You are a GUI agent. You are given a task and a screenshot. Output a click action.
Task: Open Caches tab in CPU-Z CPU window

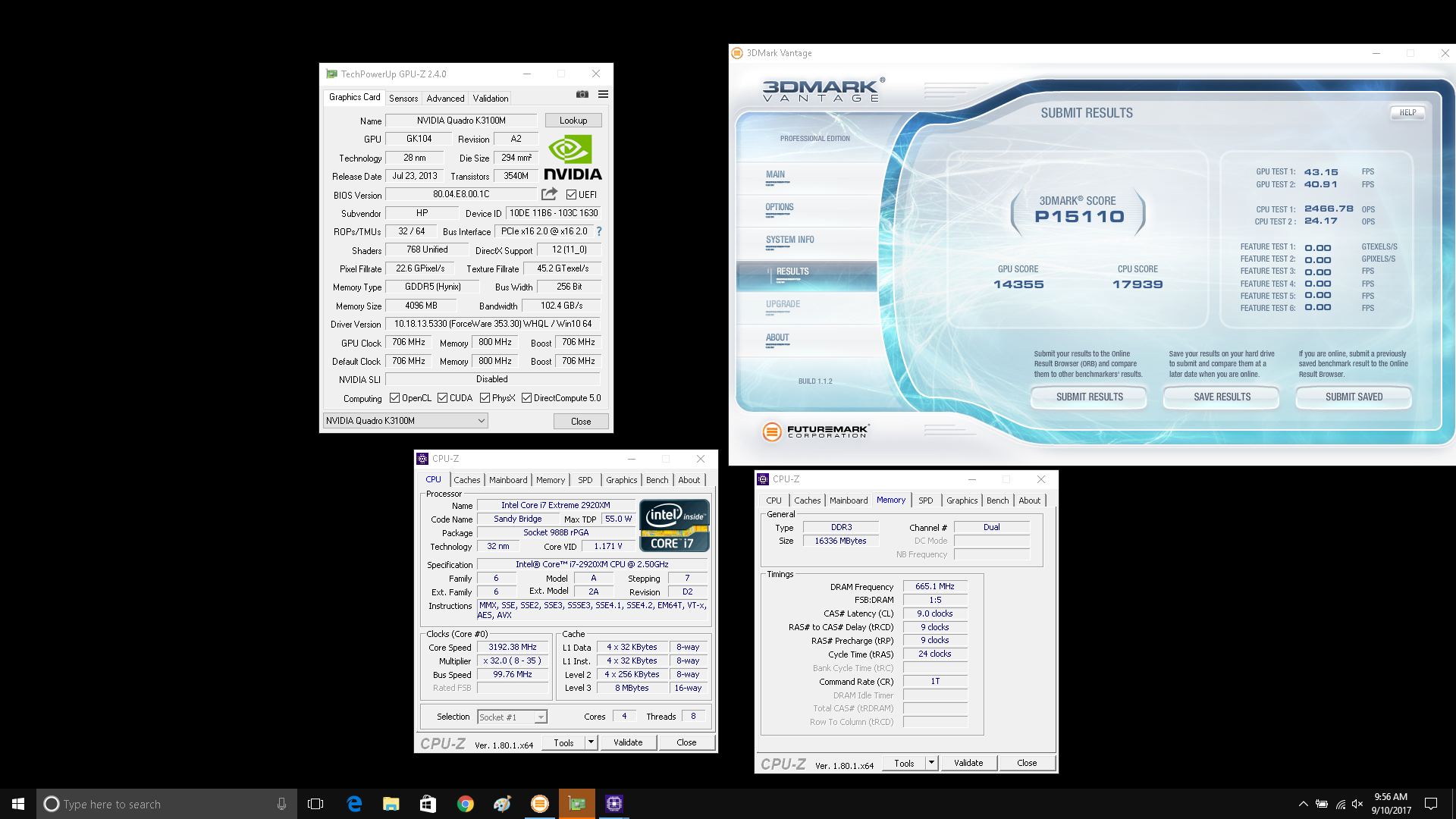pos(467,480)
